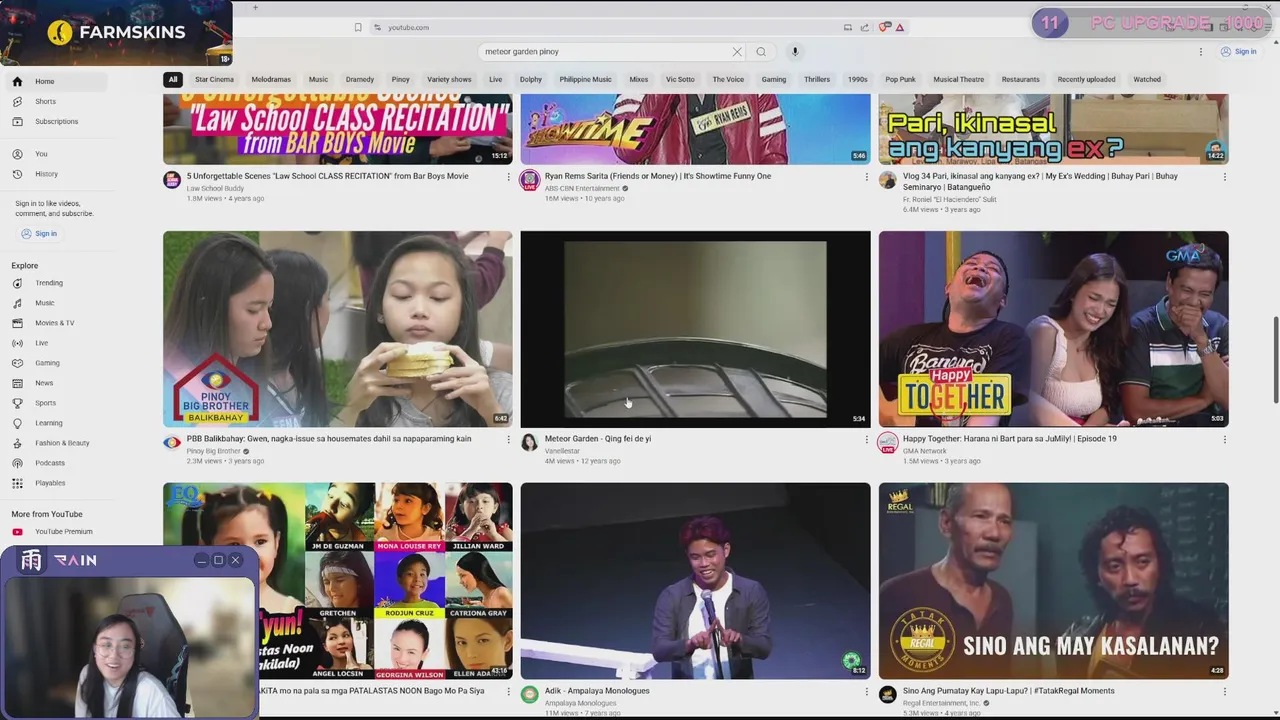Viewport: 1280px width, 720px height.
Task: Open options for Patalastas Noon video
Action: tap(508, 691)
